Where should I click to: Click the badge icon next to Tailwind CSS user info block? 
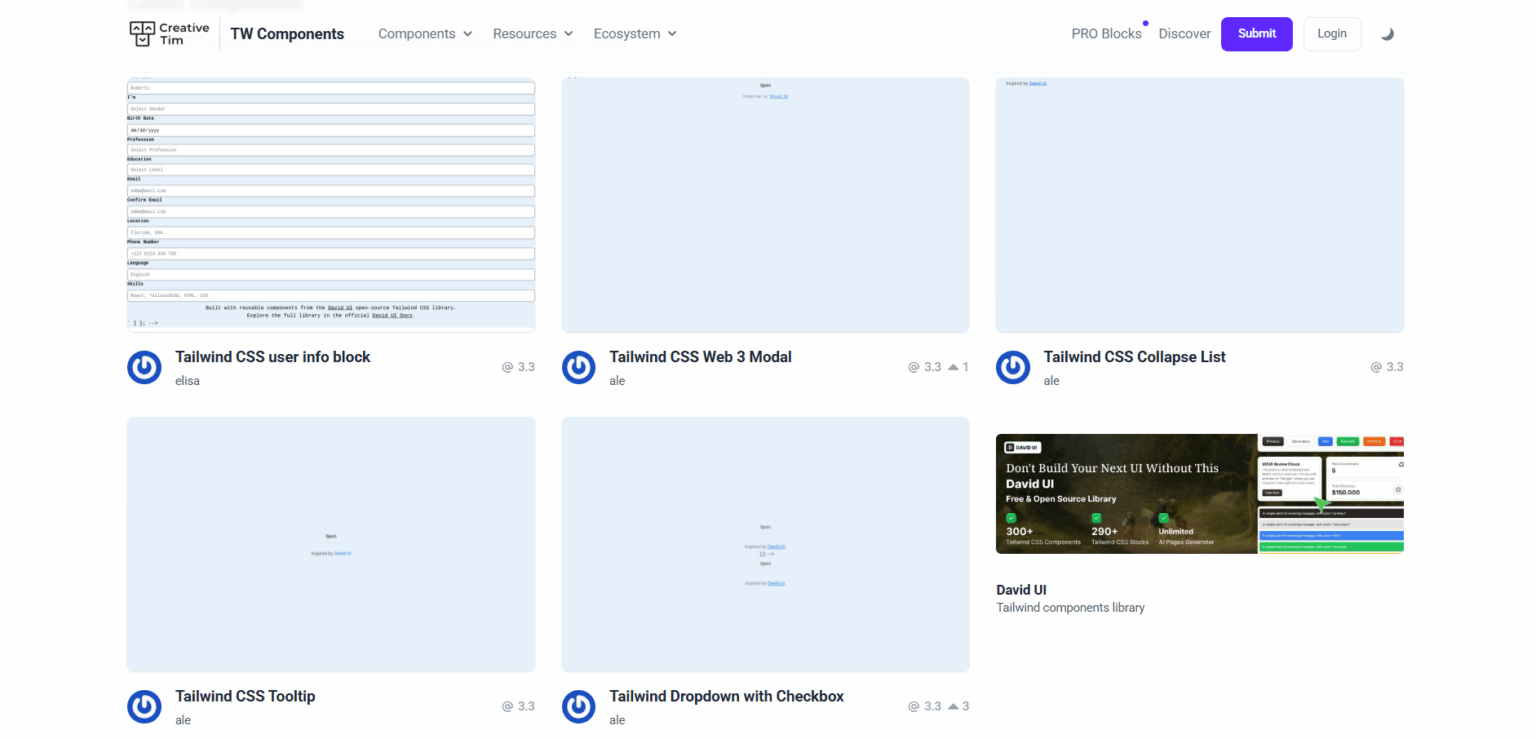[144, 367]
